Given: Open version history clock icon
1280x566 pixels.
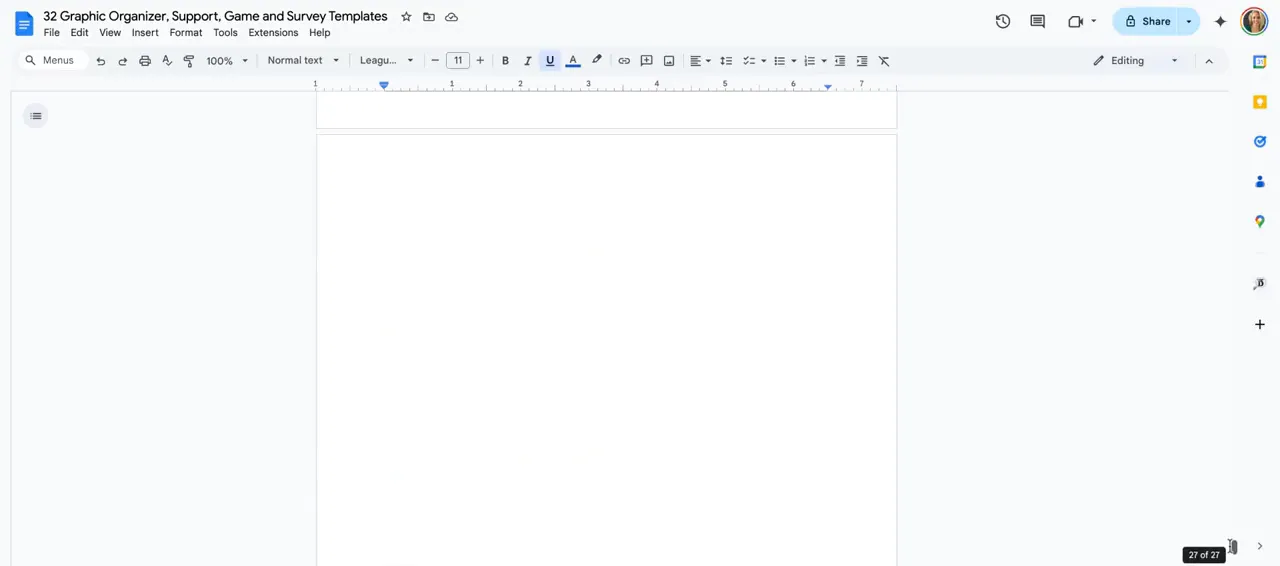Looking at the screenshot, I should 1003,21.
